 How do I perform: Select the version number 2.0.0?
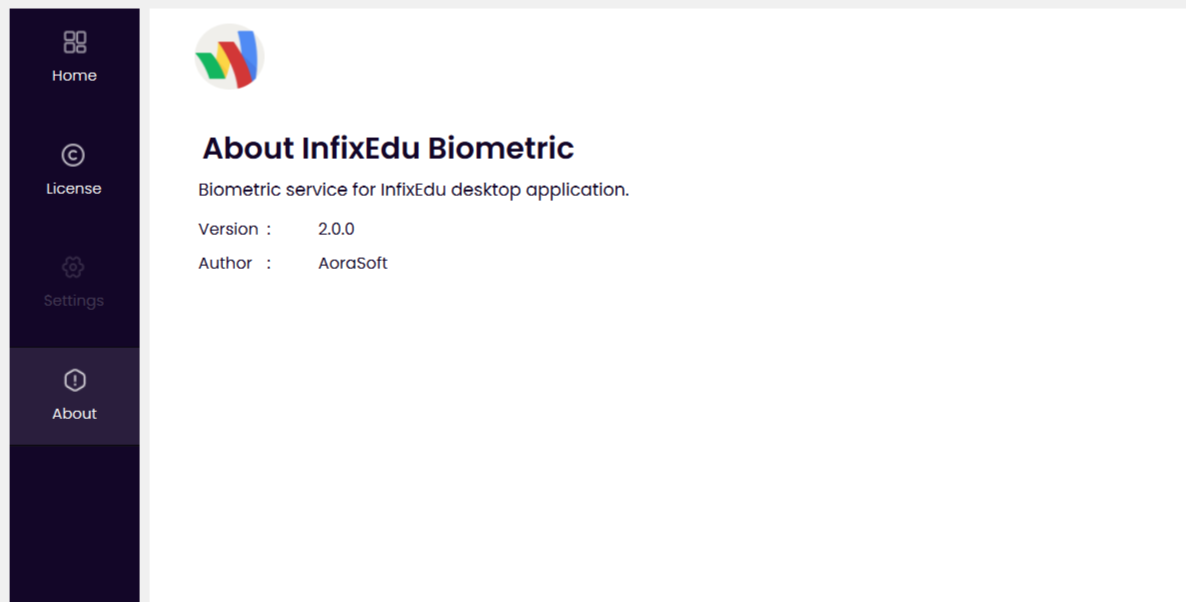pyautogui.click(x=336, y=229)
